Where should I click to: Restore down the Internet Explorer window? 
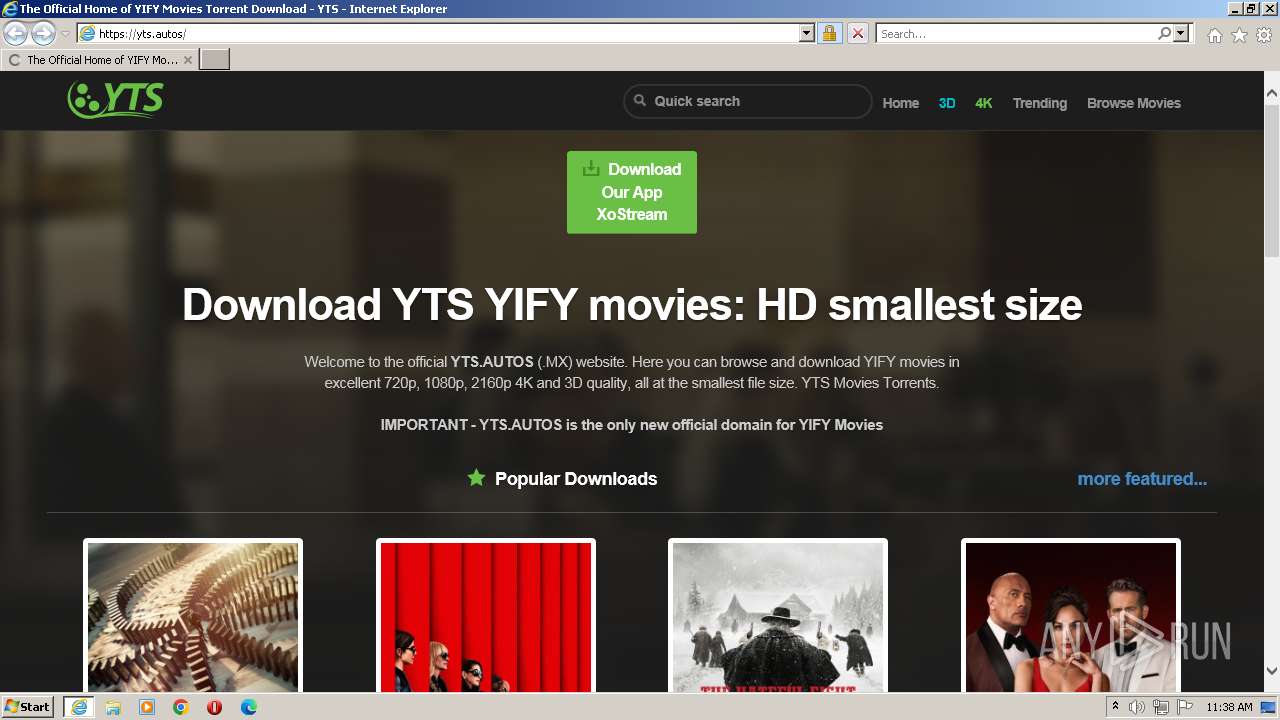[x=1251, y=8]
